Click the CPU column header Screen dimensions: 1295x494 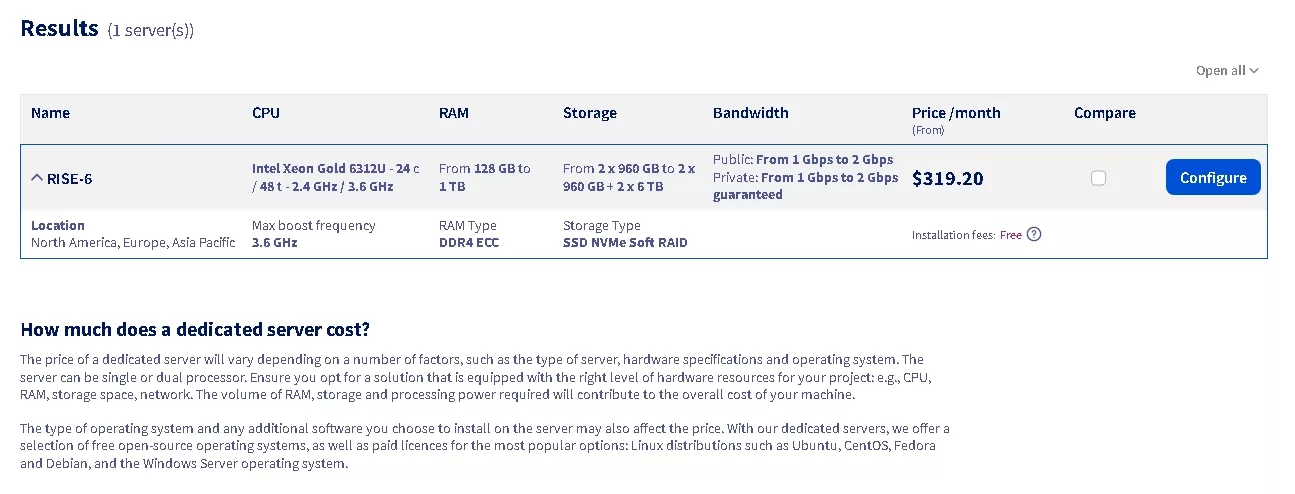266,113
